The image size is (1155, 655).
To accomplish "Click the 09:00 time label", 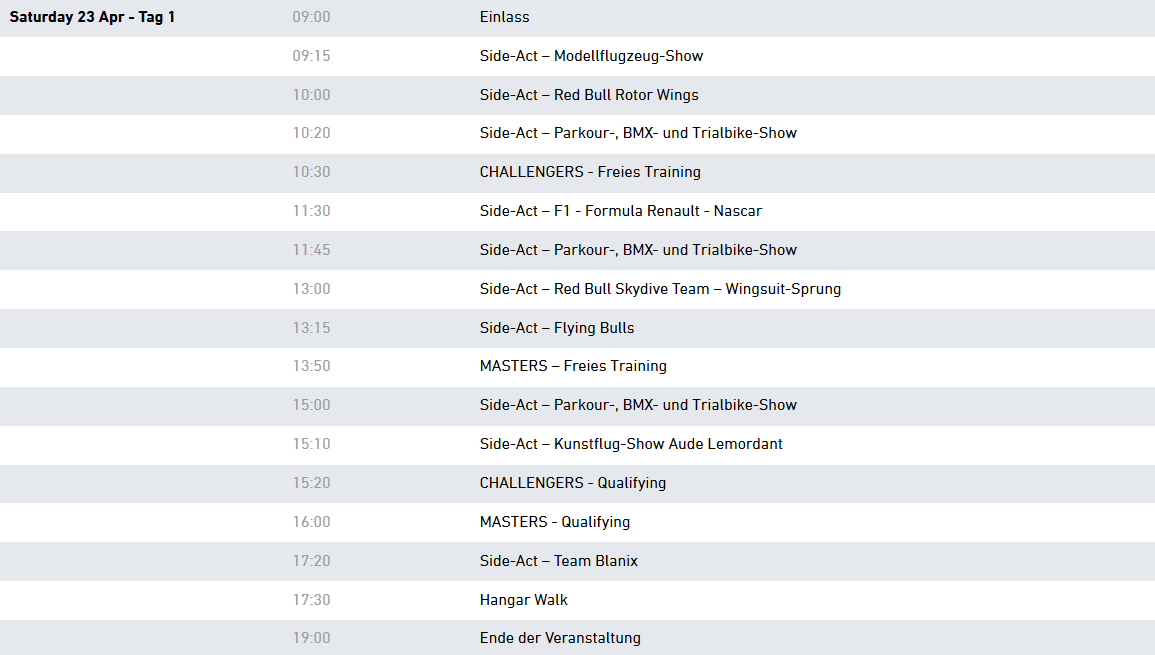I will coord(312,17).
